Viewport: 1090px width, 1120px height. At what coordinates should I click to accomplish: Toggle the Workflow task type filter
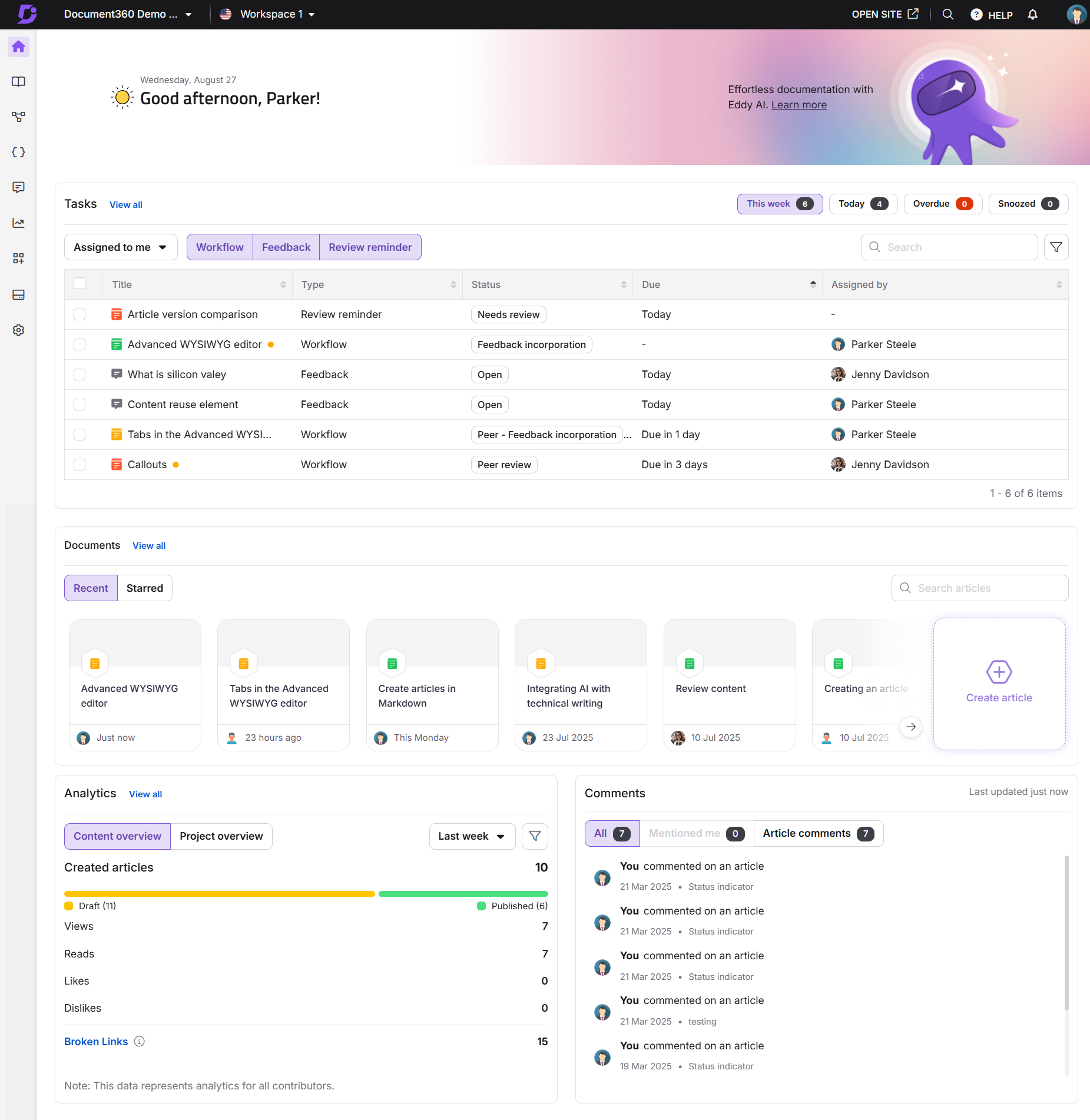[x=220, y=247]
